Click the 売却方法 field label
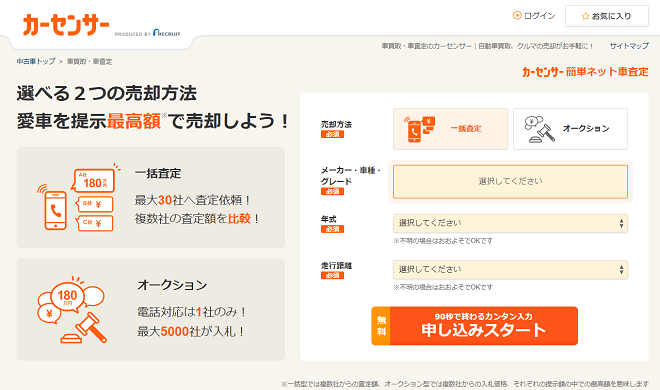 coord(336,125)
